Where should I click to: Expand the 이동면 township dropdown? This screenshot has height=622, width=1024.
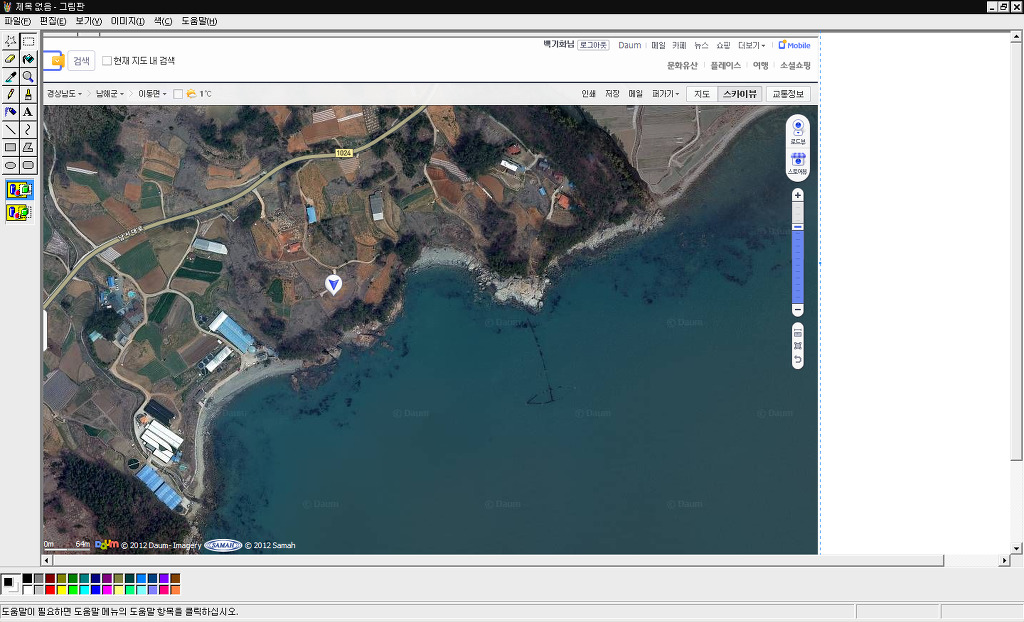(152, 93)
